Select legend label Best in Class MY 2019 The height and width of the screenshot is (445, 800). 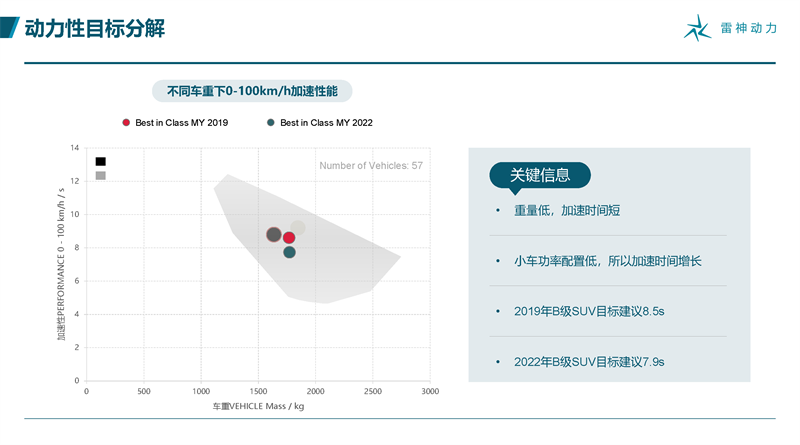click(x=182, y=122)
